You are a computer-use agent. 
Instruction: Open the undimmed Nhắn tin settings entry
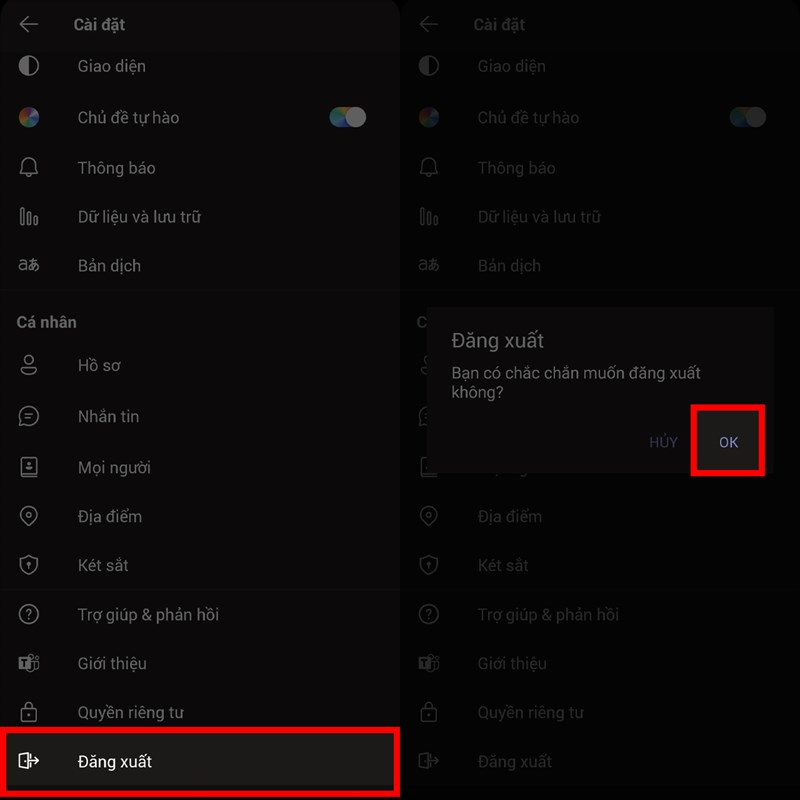pyautogui.click(x=108, y=416)
